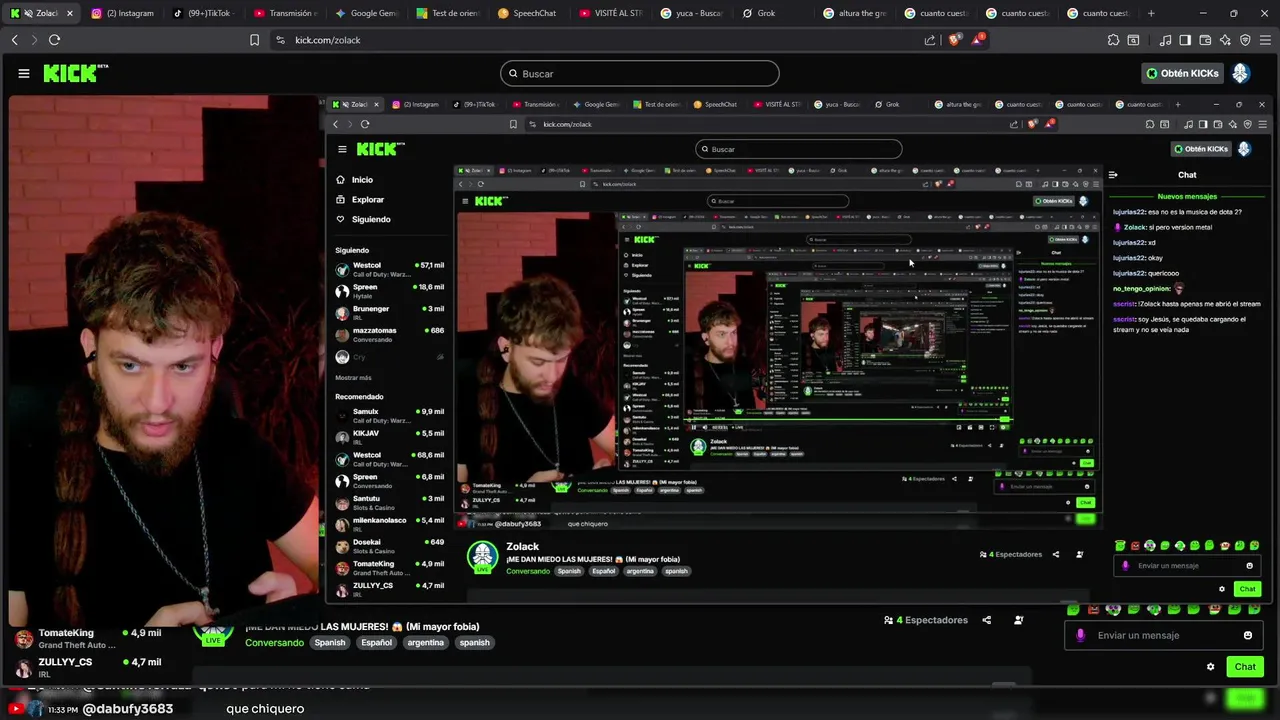Click the capitalized Spanish tag
The width and height of the screenshot is (1280, 720).
click(x=329, y=643)
